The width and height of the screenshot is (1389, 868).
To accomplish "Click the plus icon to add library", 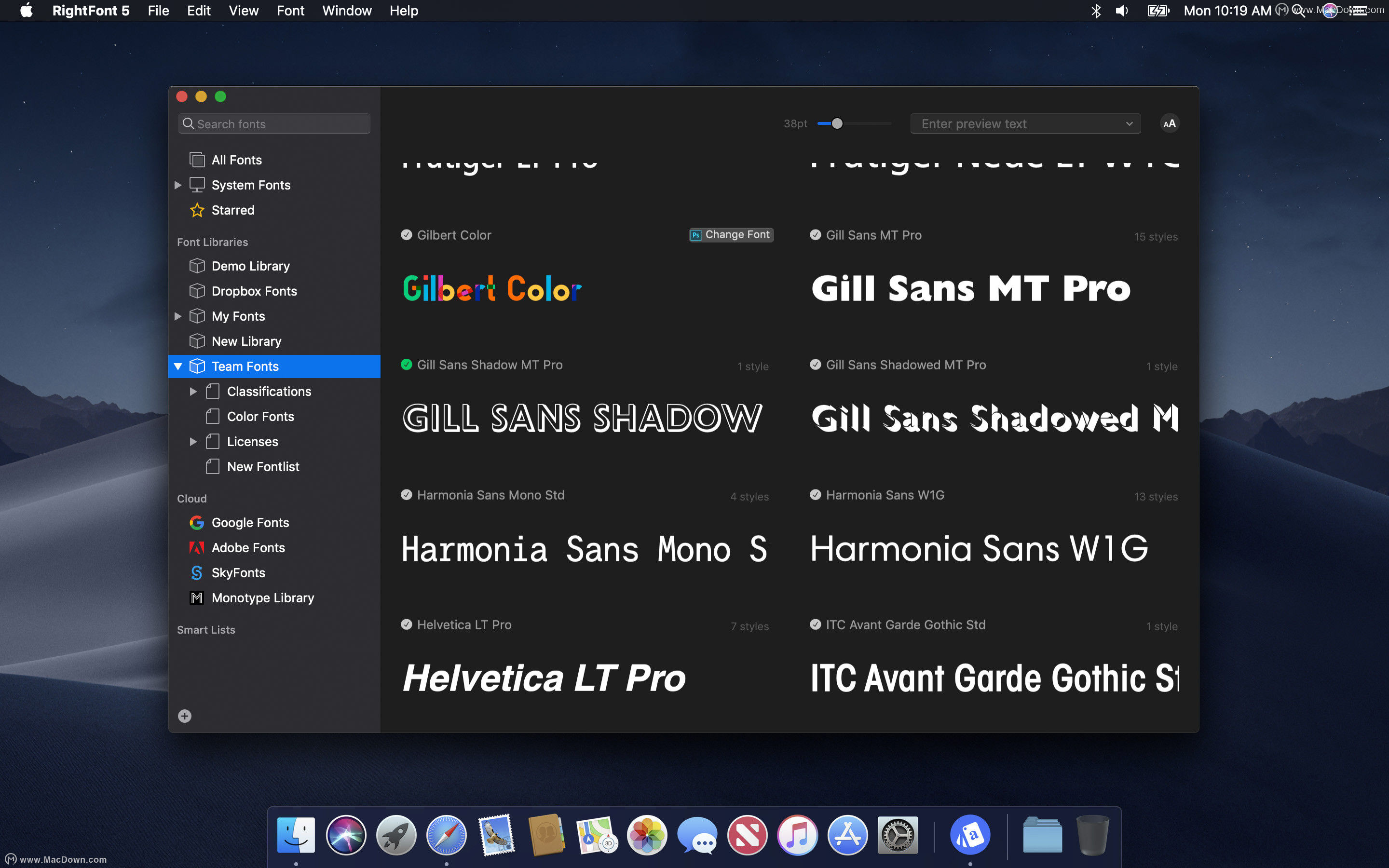I will tap(184, 716).
